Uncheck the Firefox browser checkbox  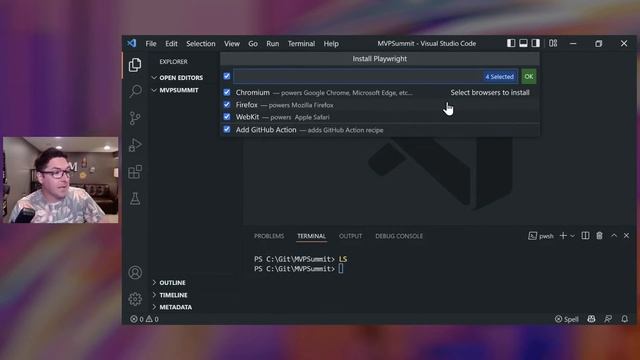[227, 104]
